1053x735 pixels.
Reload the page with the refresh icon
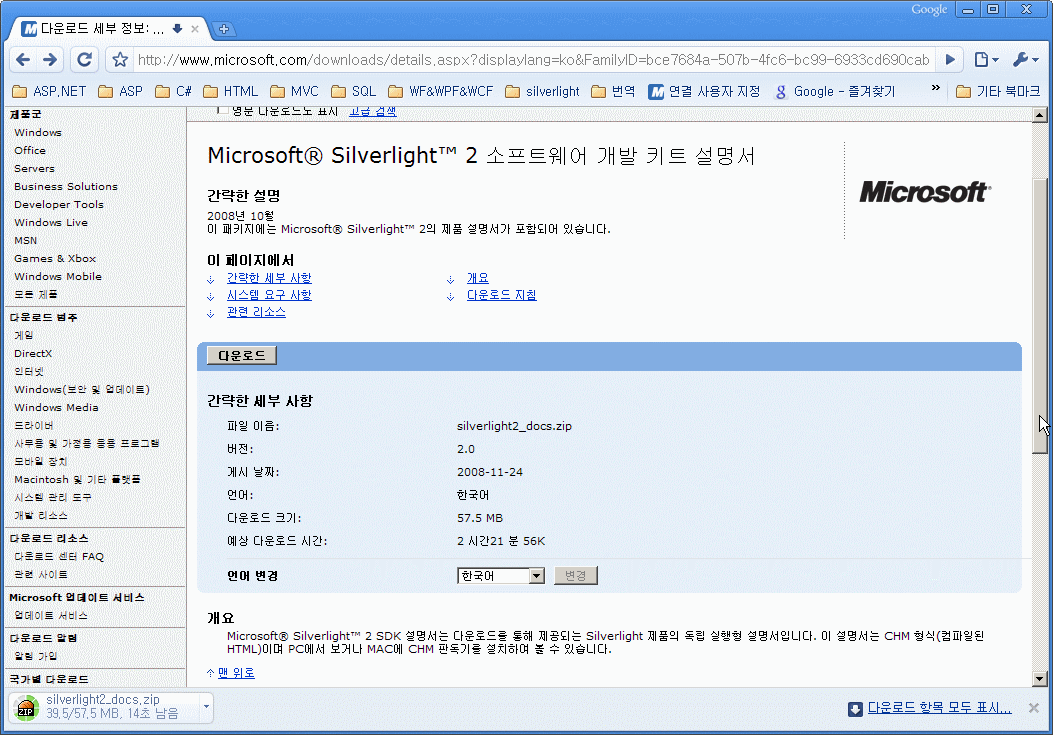click(x=84, y=60)
